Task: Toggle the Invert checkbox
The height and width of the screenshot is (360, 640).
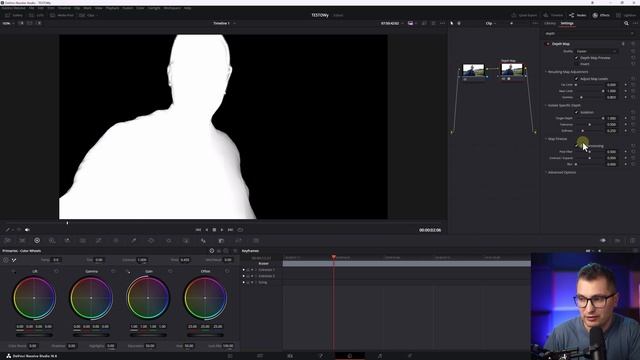Action: pos(577,64)
